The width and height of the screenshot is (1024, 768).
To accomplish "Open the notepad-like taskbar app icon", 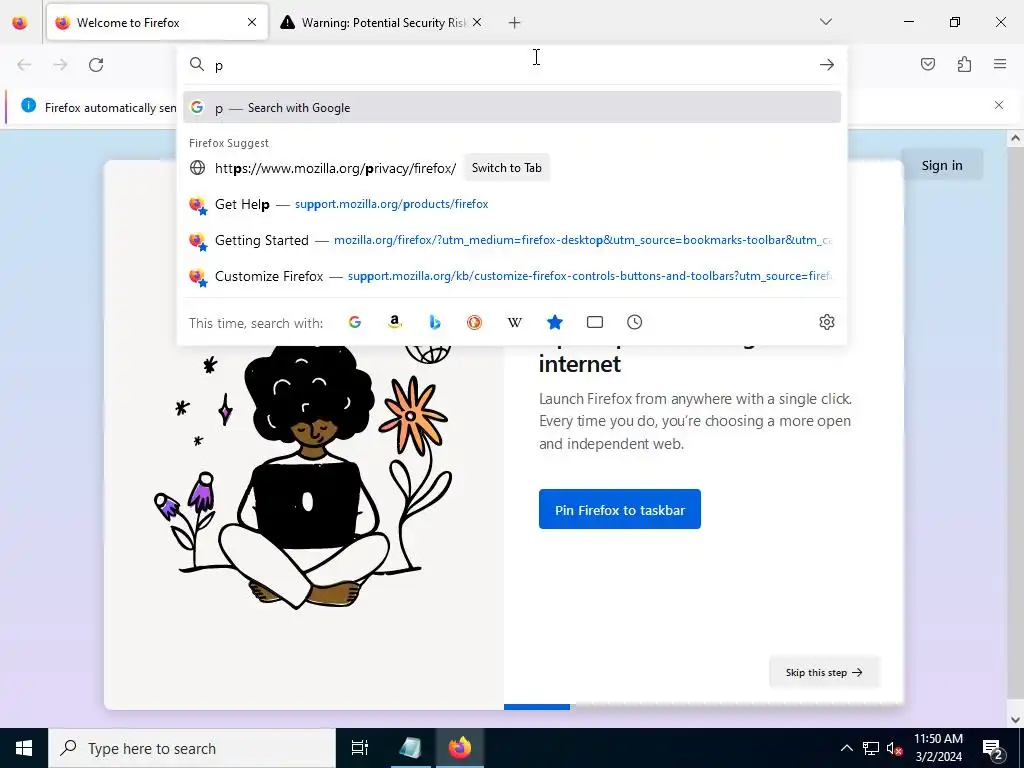I will click(x=410, y=748).
